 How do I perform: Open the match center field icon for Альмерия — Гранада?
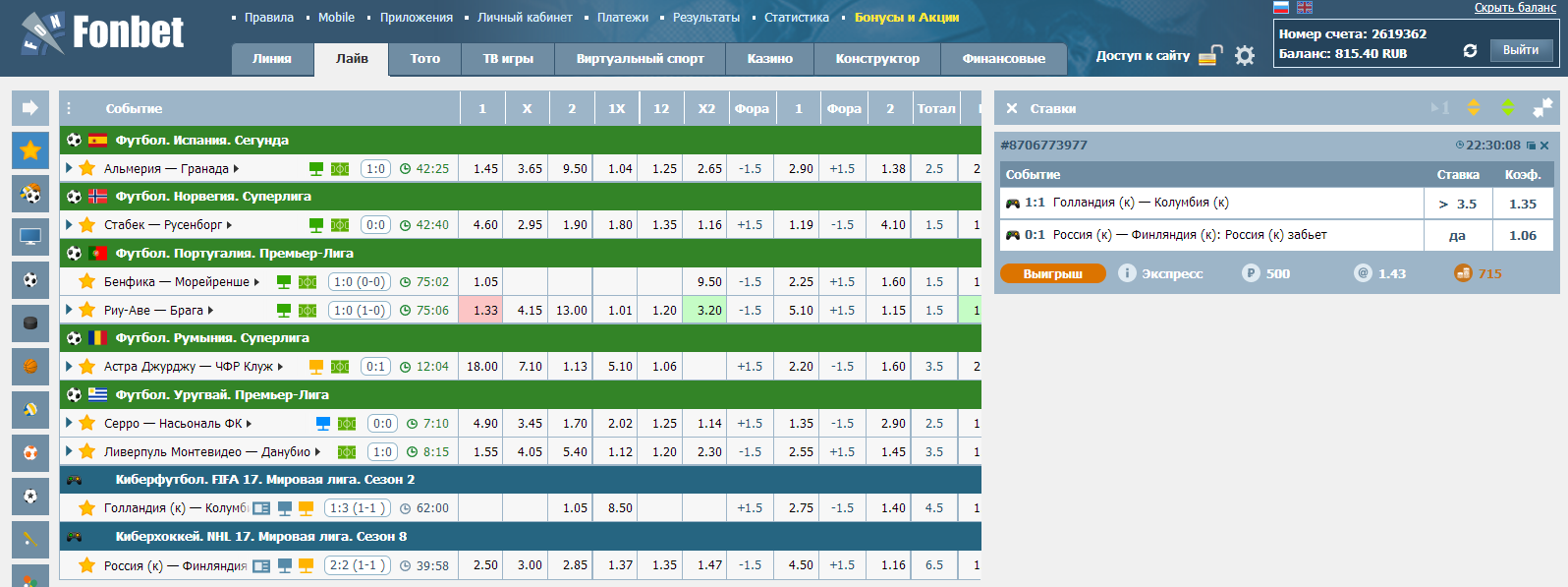340,169
